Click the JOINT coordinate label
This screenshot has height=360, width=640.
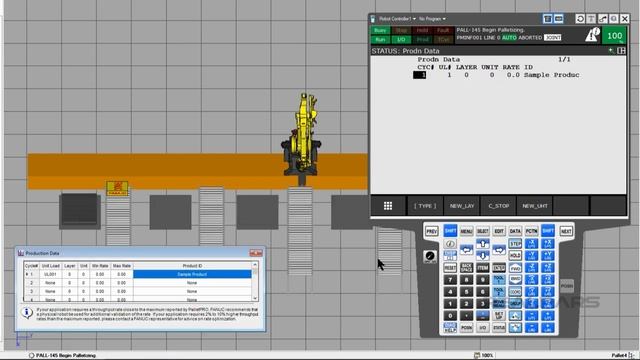(553, 38)
